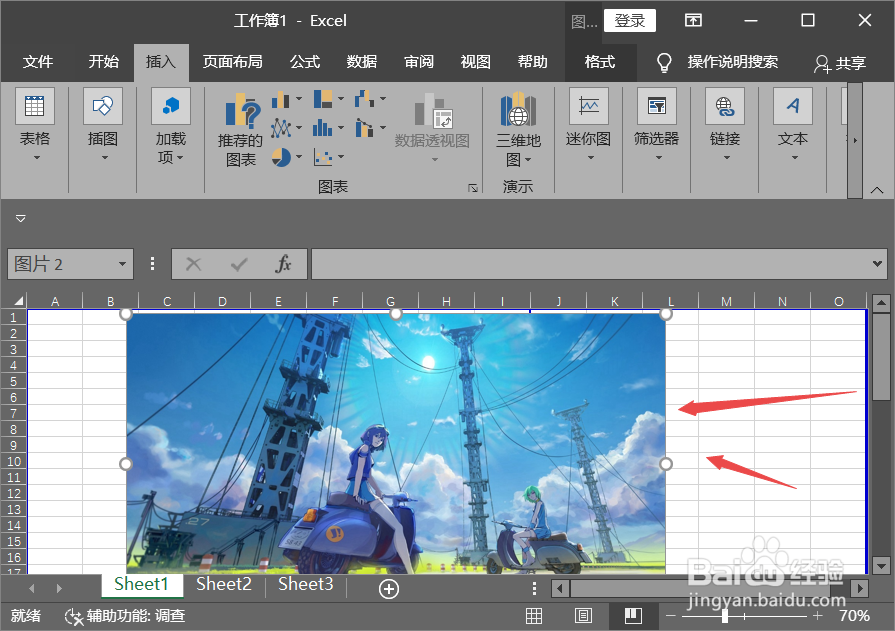Insert a hierarchy chart
The height and width of the screenshot is (631, 895).
[x=322, y=99]
